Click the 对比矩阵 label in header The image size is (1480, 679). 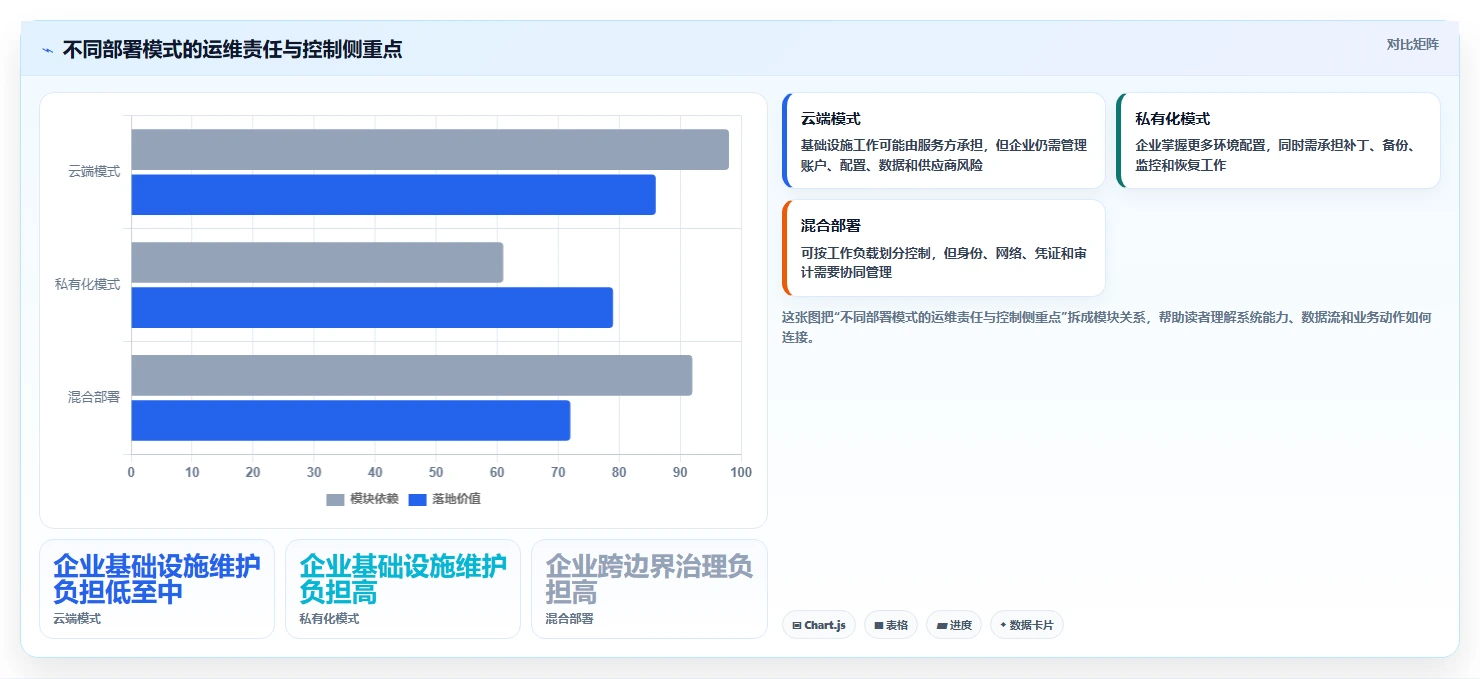pyautogui.click(x=1412, y=44)
